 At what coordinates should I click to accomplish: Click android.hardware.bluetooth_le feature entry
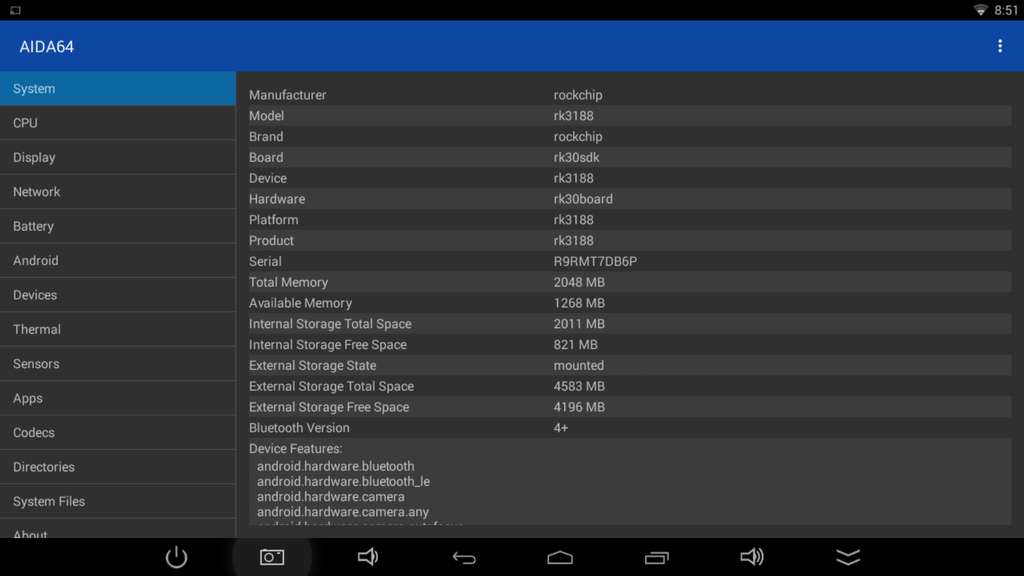(344, 481)
